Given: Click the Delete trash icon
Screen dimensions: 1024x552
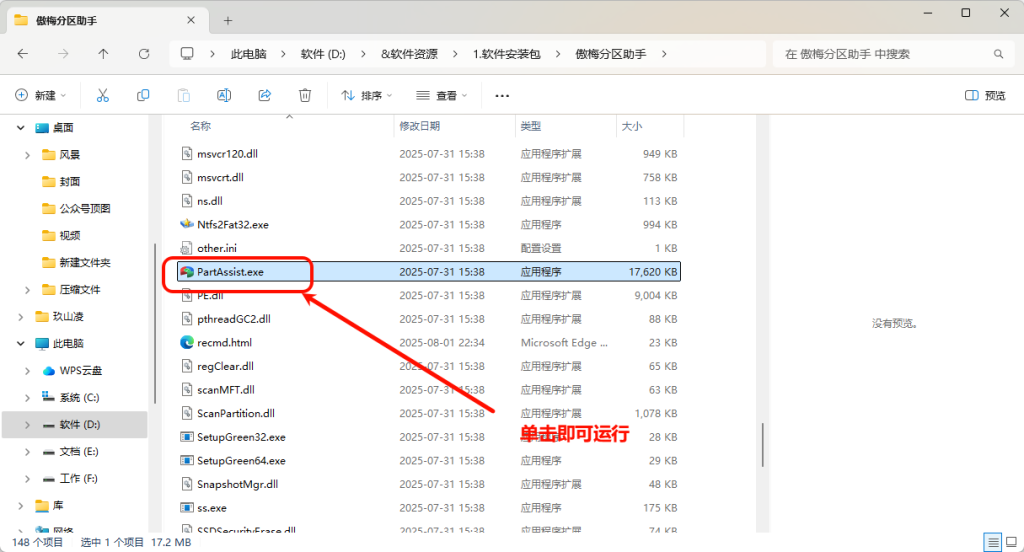Looking at the screenshot, I should click(x=305, y=95).
